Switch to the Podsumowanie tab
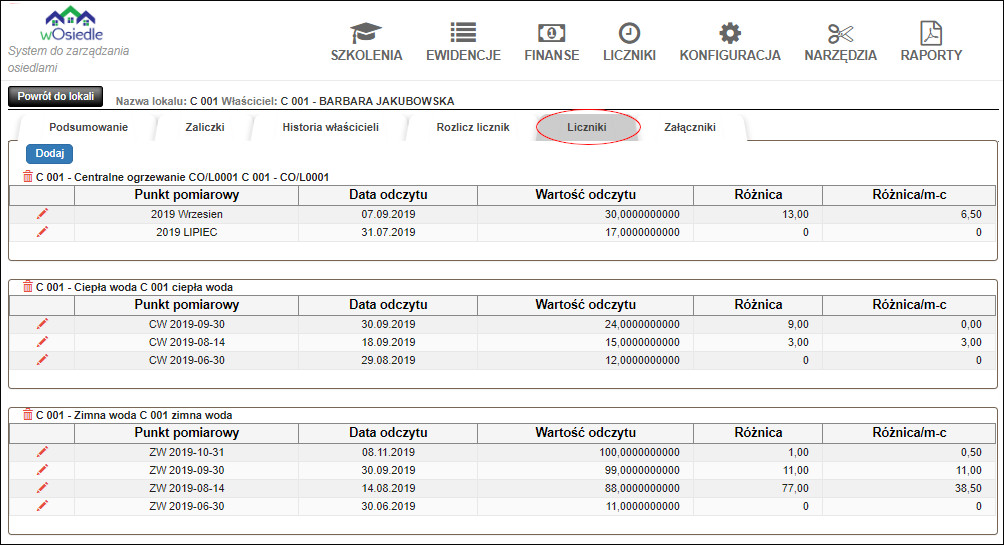This screenshot has width=1004, height=545. coord(88,127)
